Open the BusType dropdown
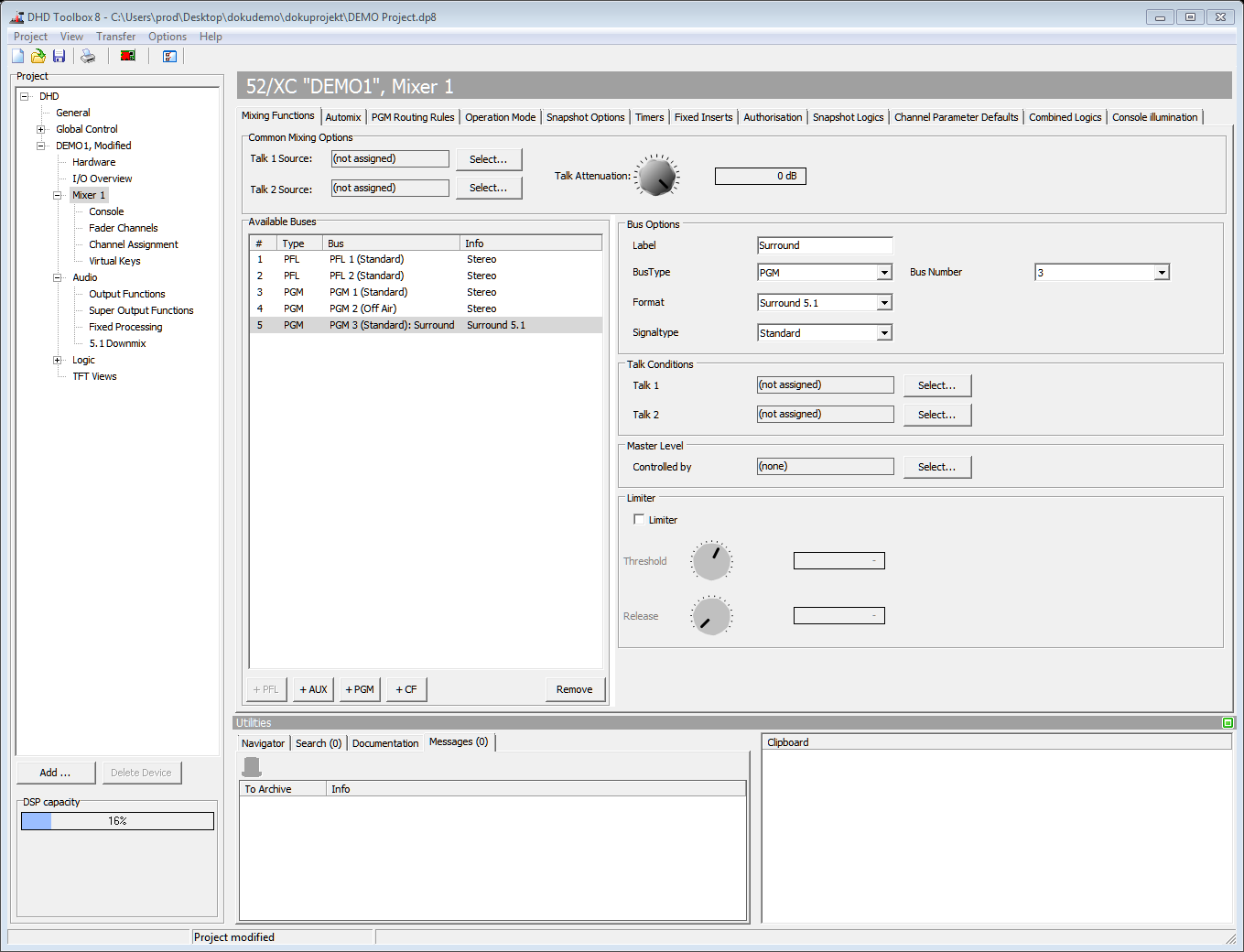The height and width of the screenshot is (952, 1244). pos(884,273)
